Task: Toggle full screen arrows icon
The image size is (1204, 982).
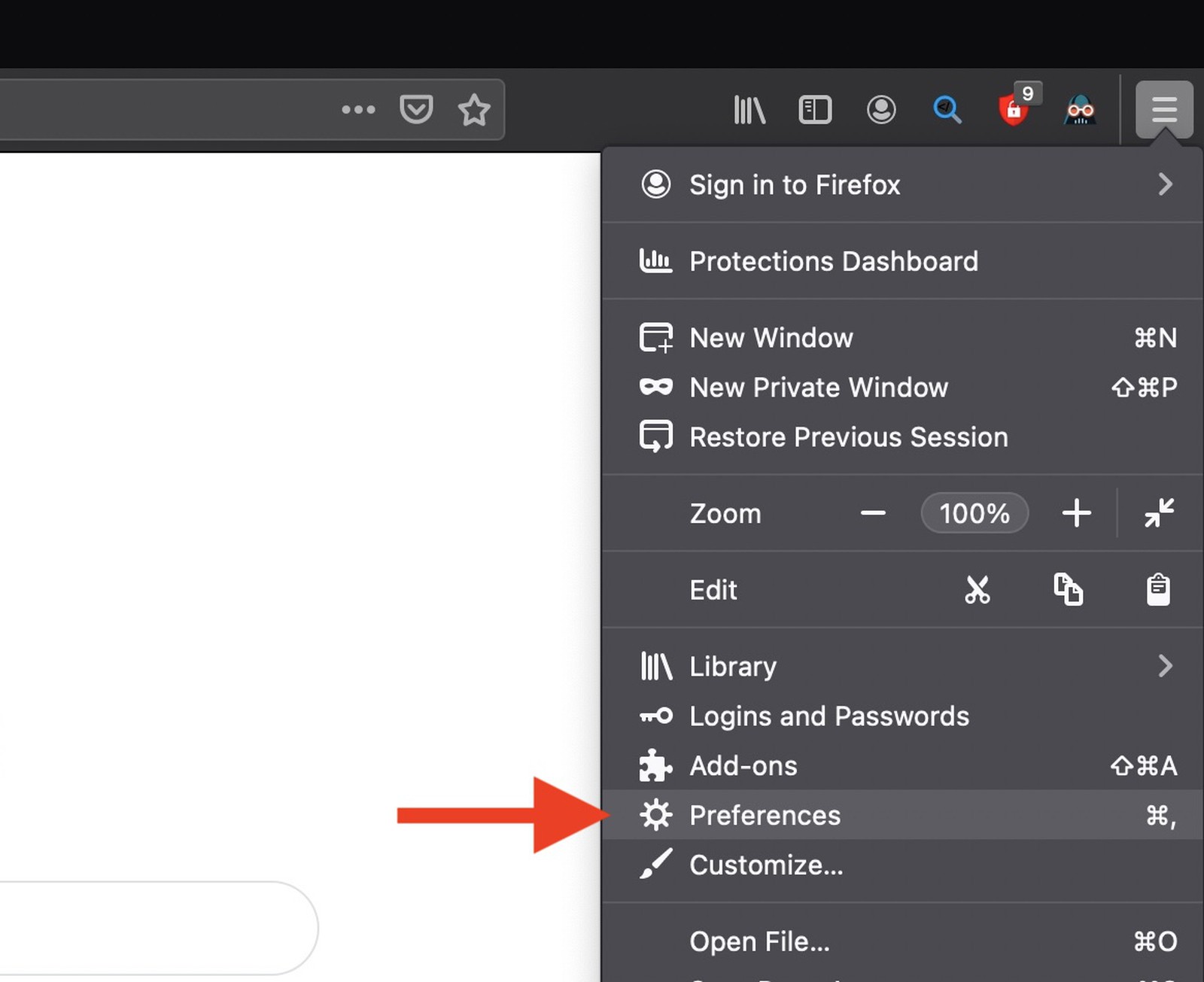Action: click(x=1159, y=513)
